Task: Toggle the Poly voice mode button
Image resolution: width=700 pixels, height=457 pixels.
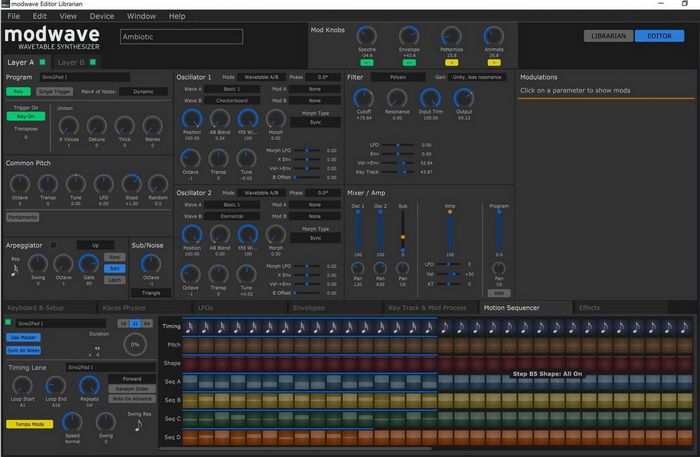Action: [18, 91]
